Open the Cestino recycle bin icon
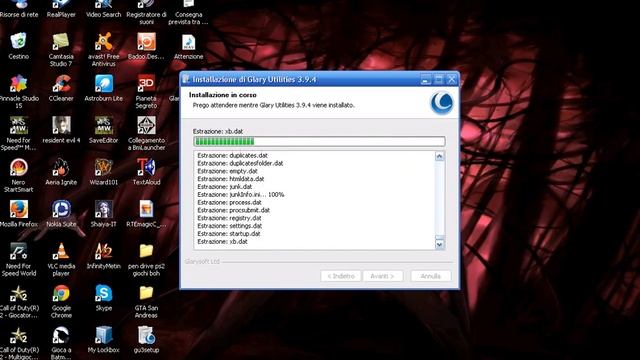Viewport: 640px width, 360px height. point(18,42)
